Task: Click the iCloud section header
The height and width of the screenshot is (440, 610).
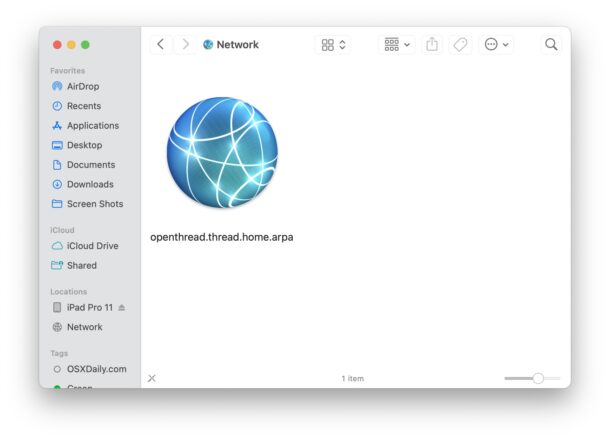Action: coord(62,230)
